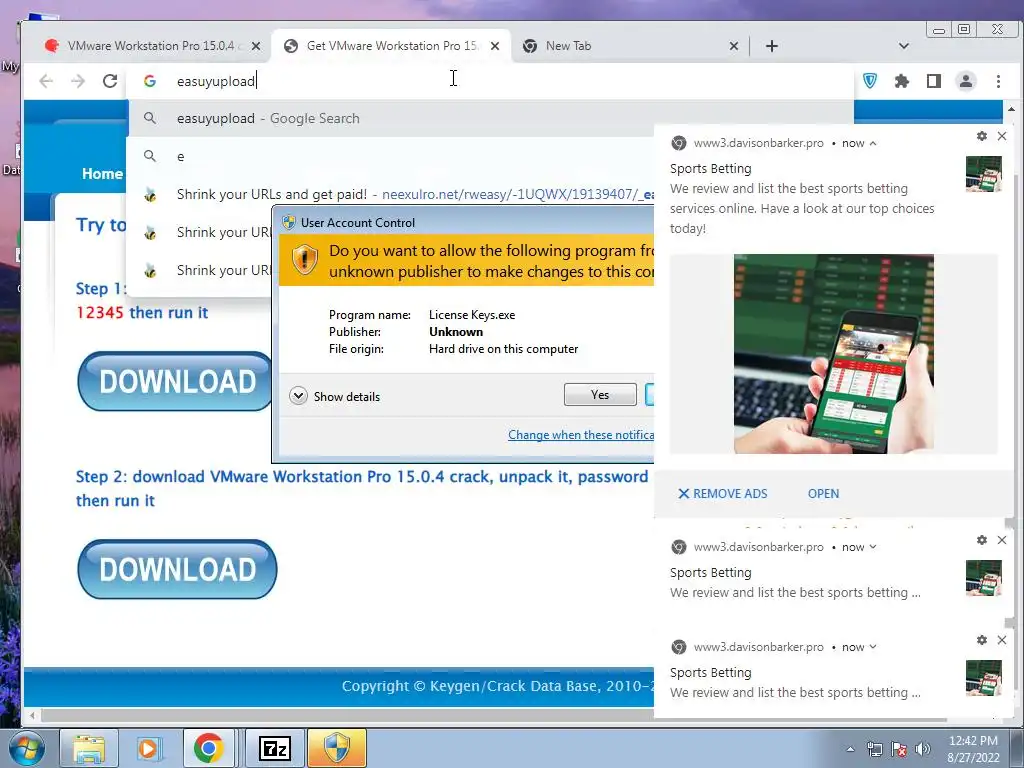Click the Step 2 DOWNLOAD button
The width and height of the screenshot is (1024, 768).
177,569
